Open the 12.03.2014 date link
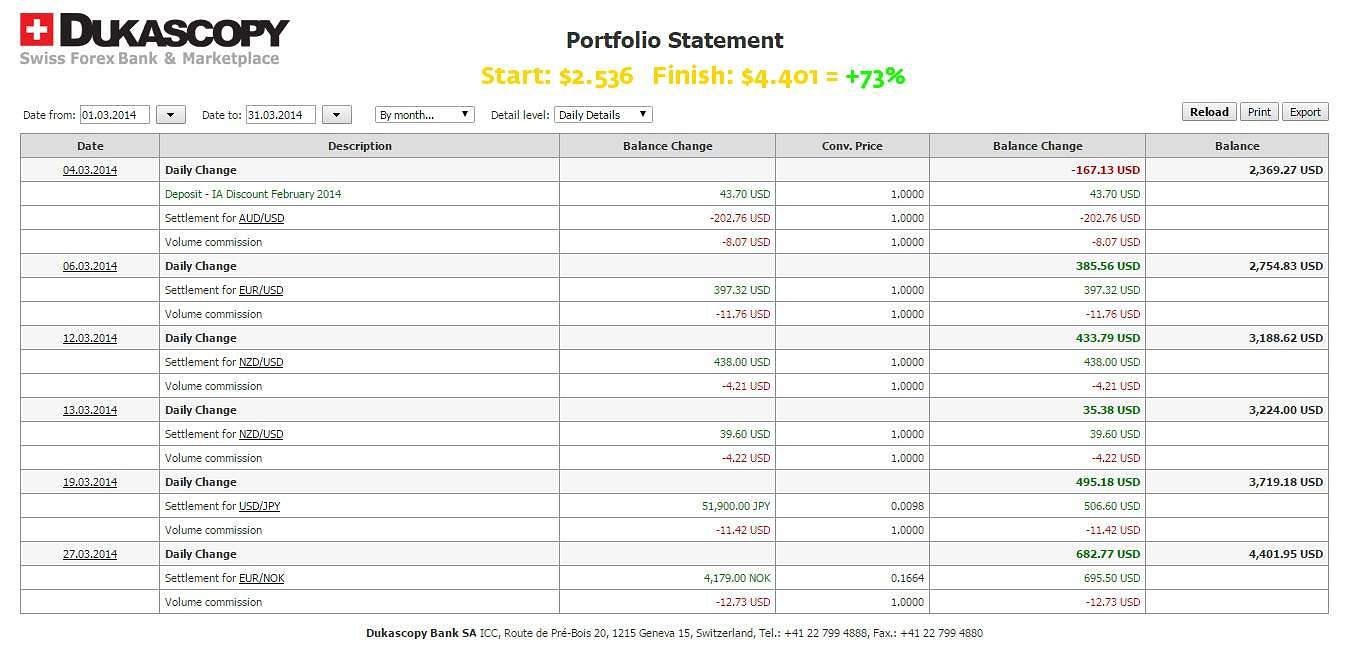Screen dimensions: 1349x657 click(x=90, y=338)
